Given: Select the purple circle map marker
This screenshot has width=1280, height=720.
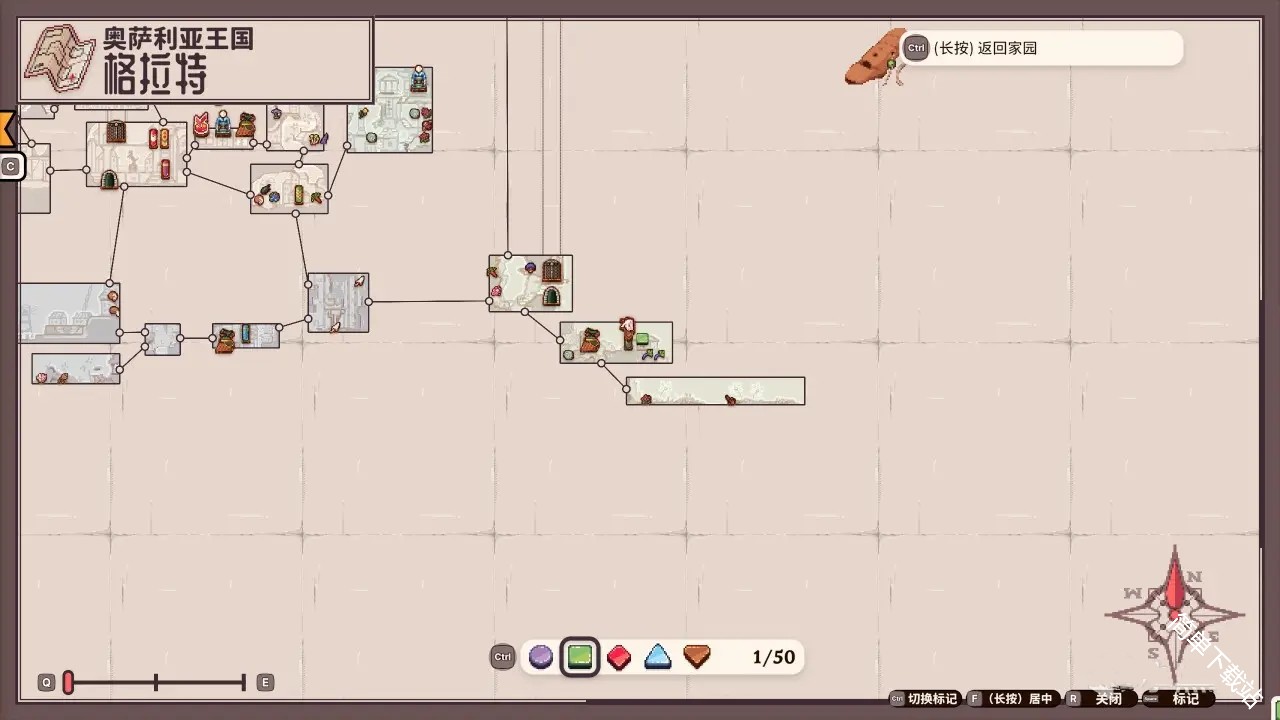Looking at the screenshot, I should 541,657.
